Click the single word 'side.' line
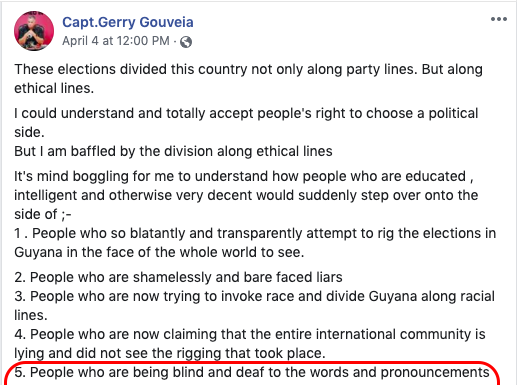The image size is (517, 385). tap(29, 132)
